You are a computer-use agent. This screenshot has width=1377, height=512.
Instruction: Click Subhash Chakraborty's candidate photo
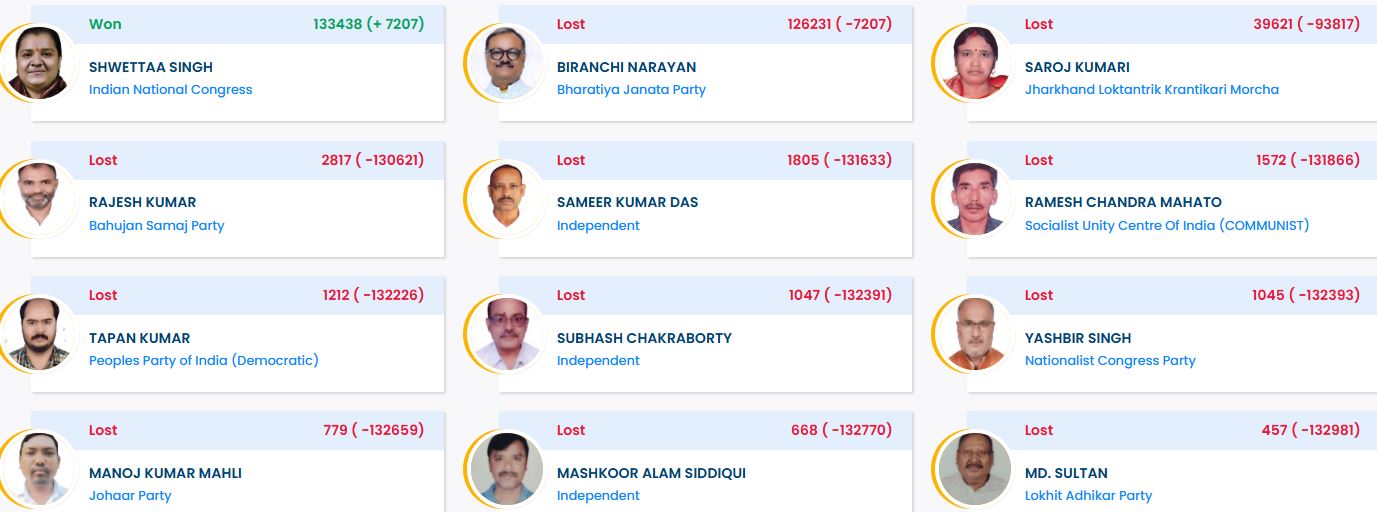508,333
